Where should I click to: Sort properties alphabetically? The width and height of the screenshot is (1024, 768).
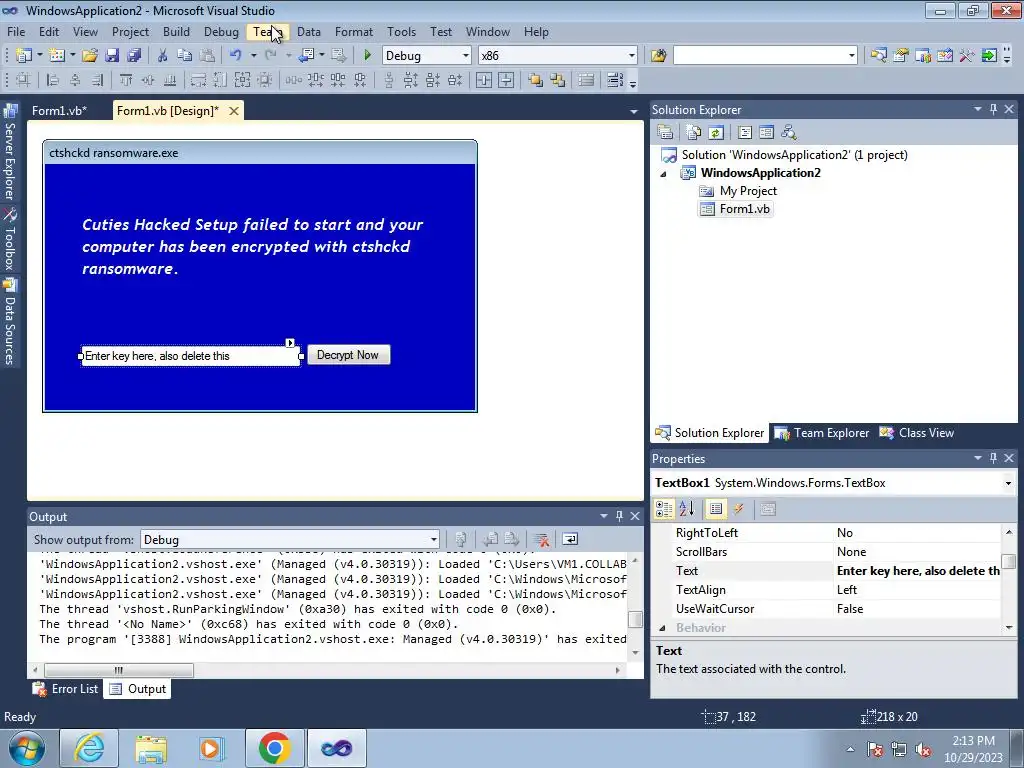(686, 509)
